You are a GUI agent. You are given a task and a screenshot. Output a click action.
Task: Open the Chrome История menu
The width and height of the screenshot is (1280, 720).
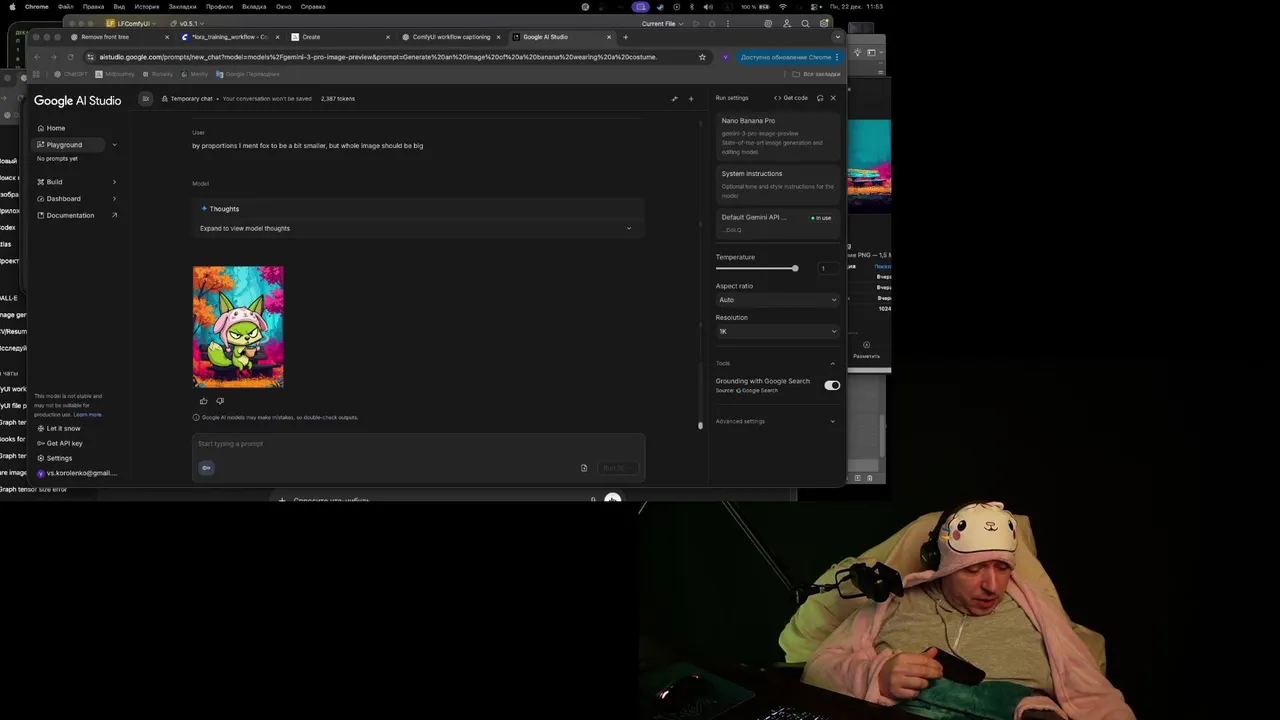pyautogui.click(x=147, y=7)
